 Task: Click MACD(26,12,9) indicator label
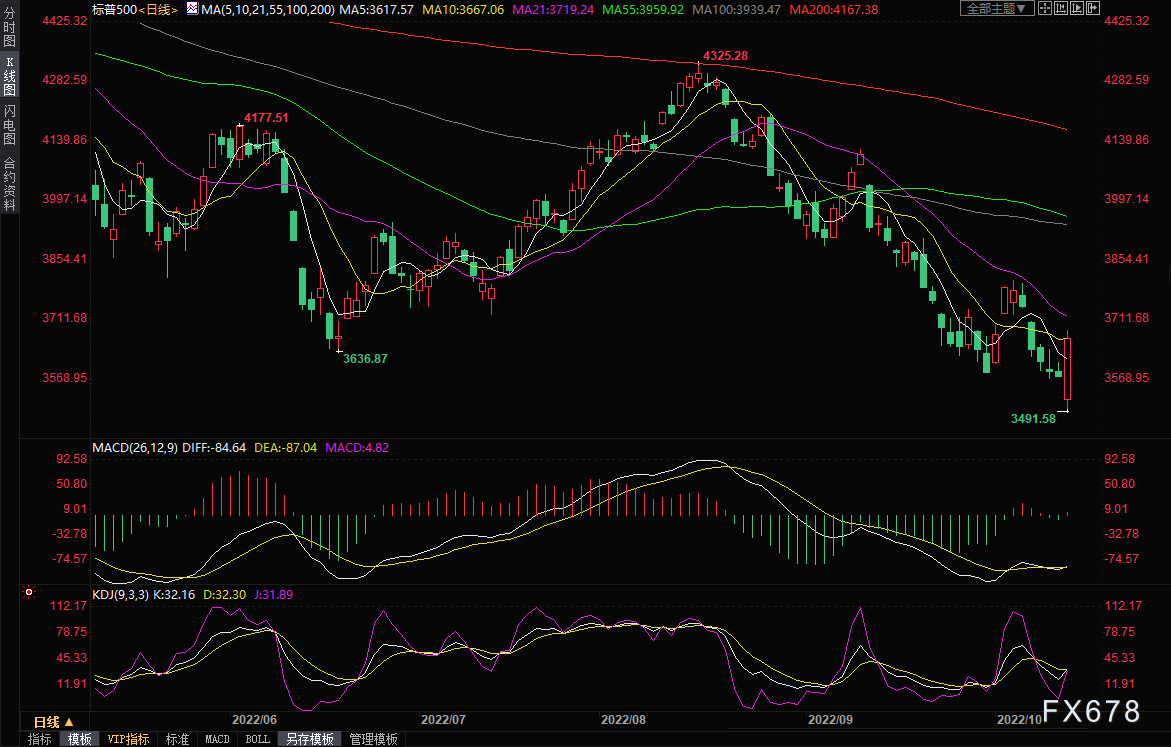pyautogui.click(x=135, y=447)
